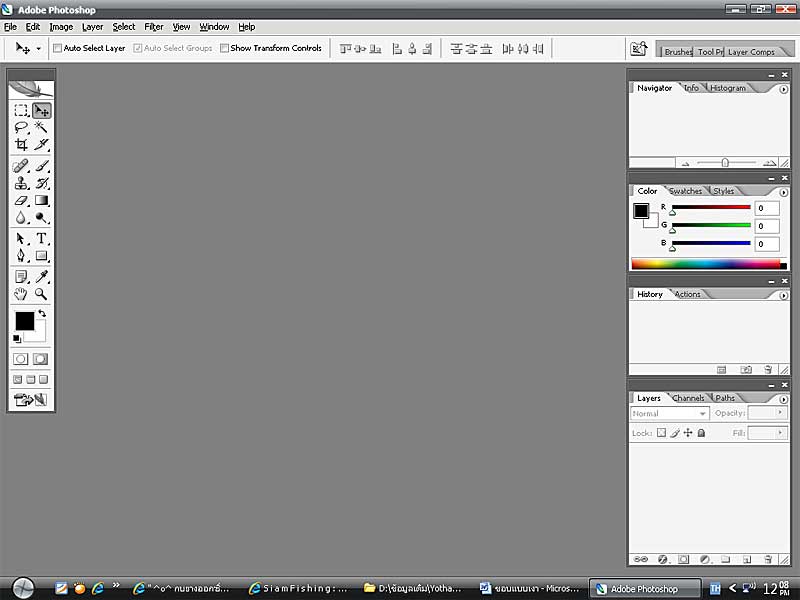The width and height of the screenshot is (800, 600).
Task: Reset default foreground and background colors
Action: point(17,339)
